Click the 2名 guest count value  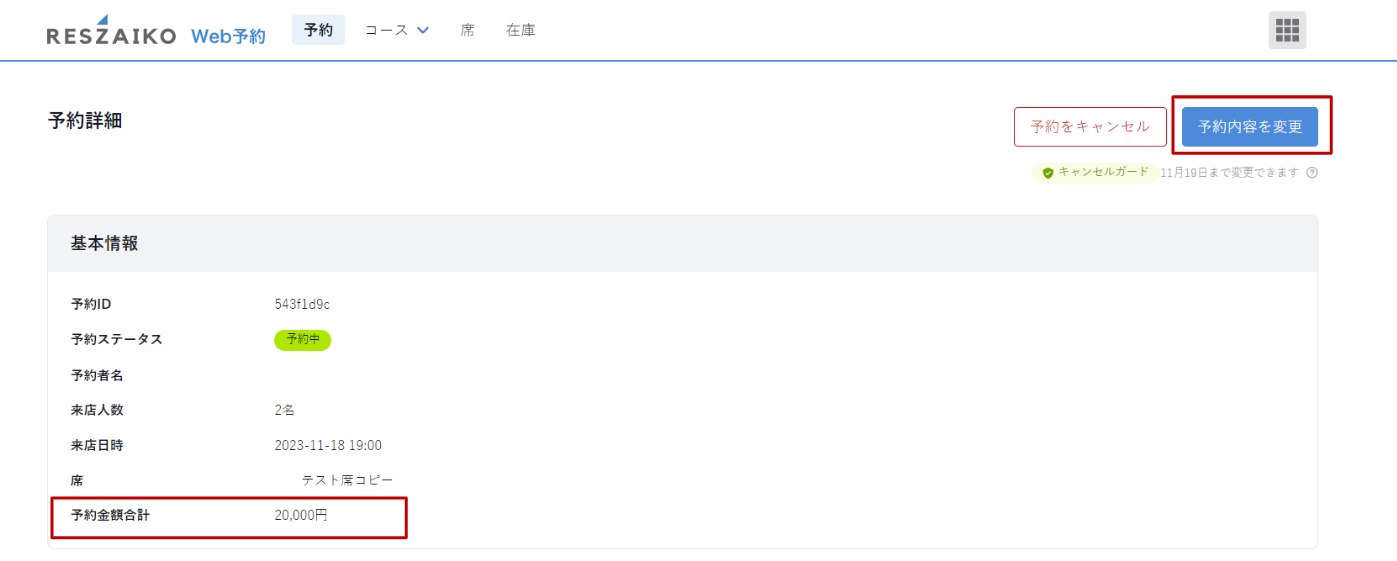click(285, 410)
